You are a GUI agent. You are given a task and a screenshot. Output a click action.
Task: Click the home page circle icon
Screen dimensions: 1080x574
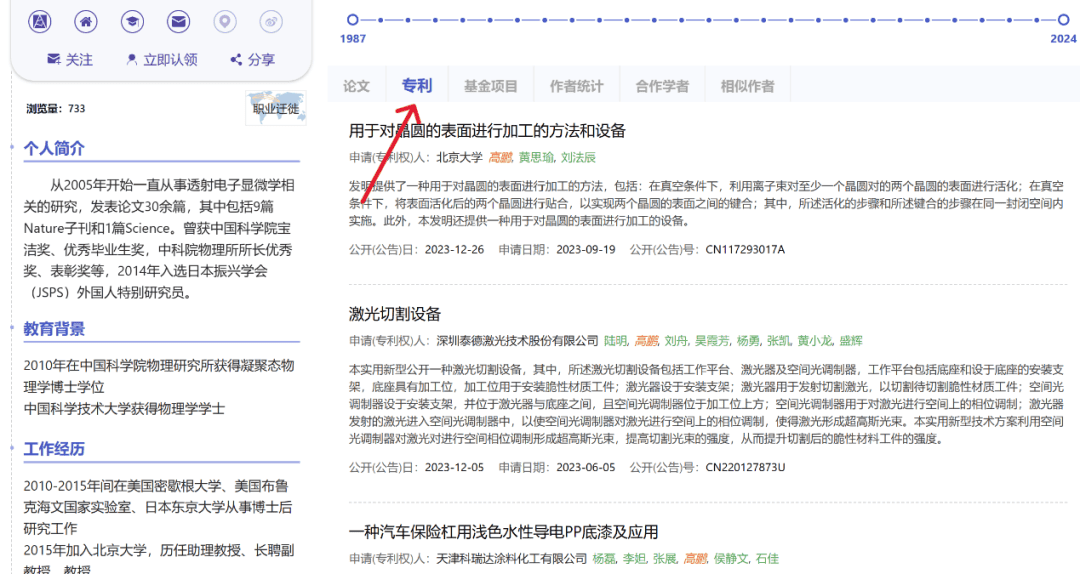[x=86, y=21]
